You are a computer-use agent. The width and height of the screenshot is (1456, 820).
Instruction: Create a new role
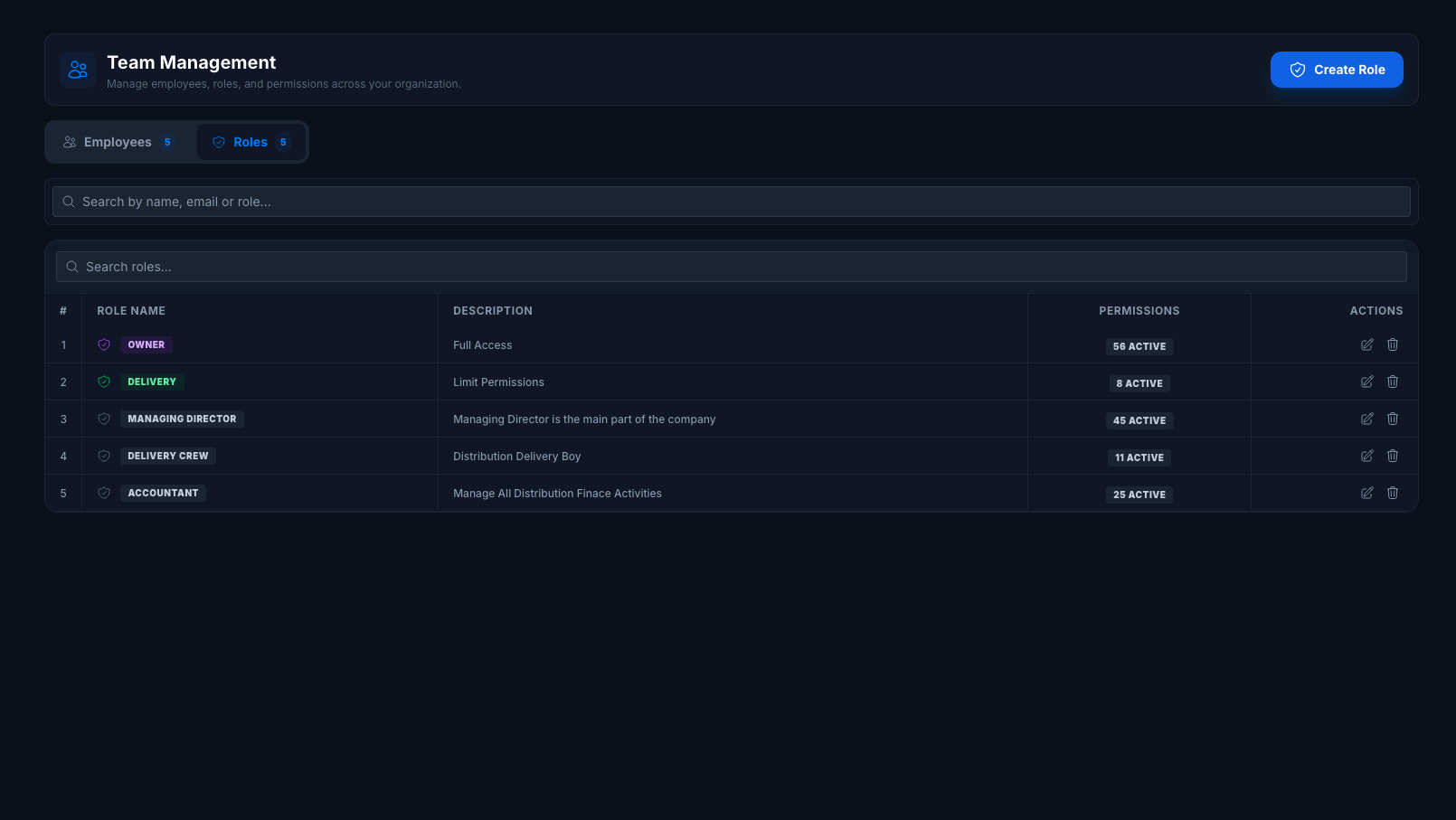pyautogui.click(x=1337, y=70)
